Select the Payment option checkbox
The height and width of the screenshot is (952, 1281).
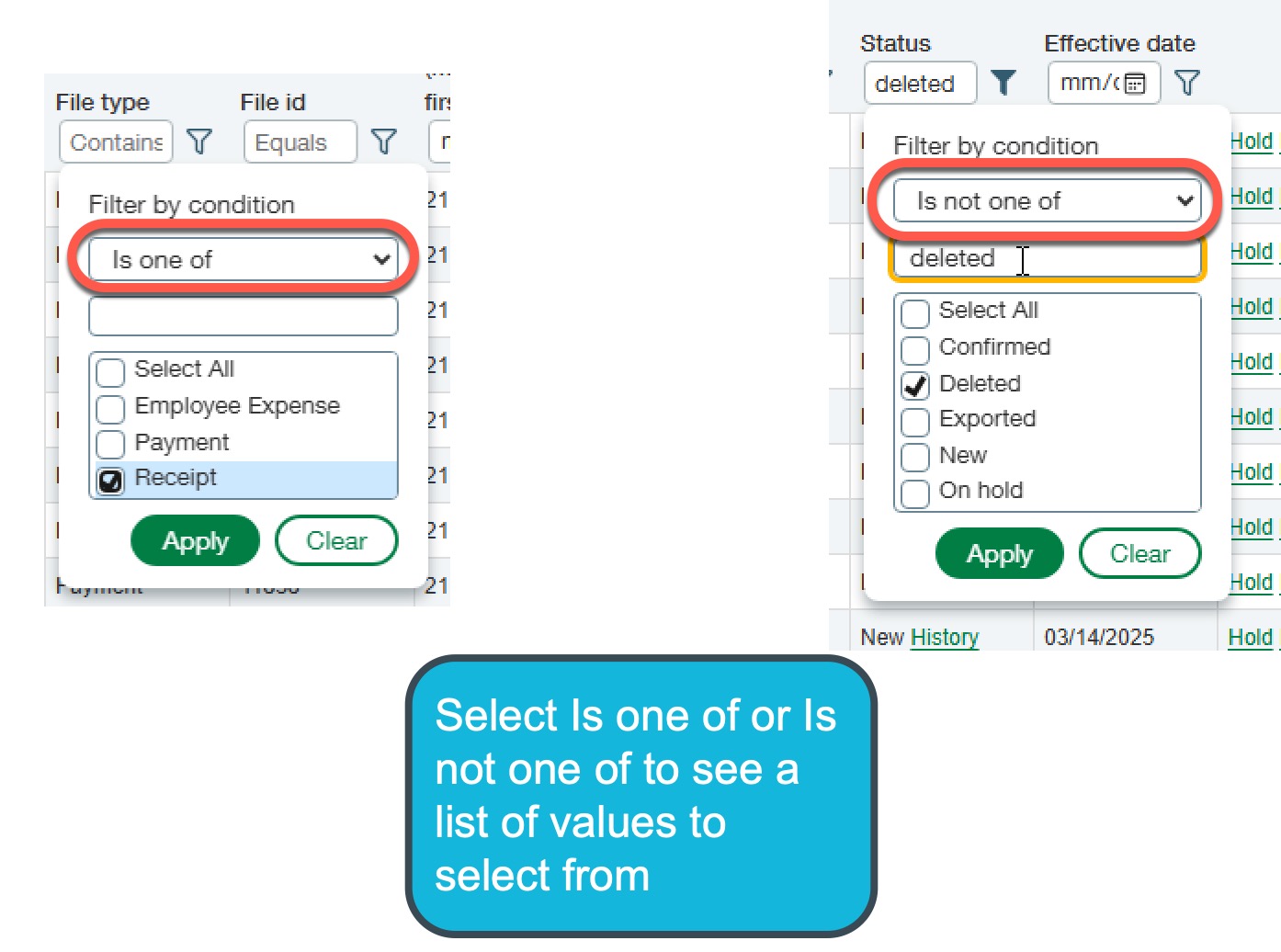111,444
